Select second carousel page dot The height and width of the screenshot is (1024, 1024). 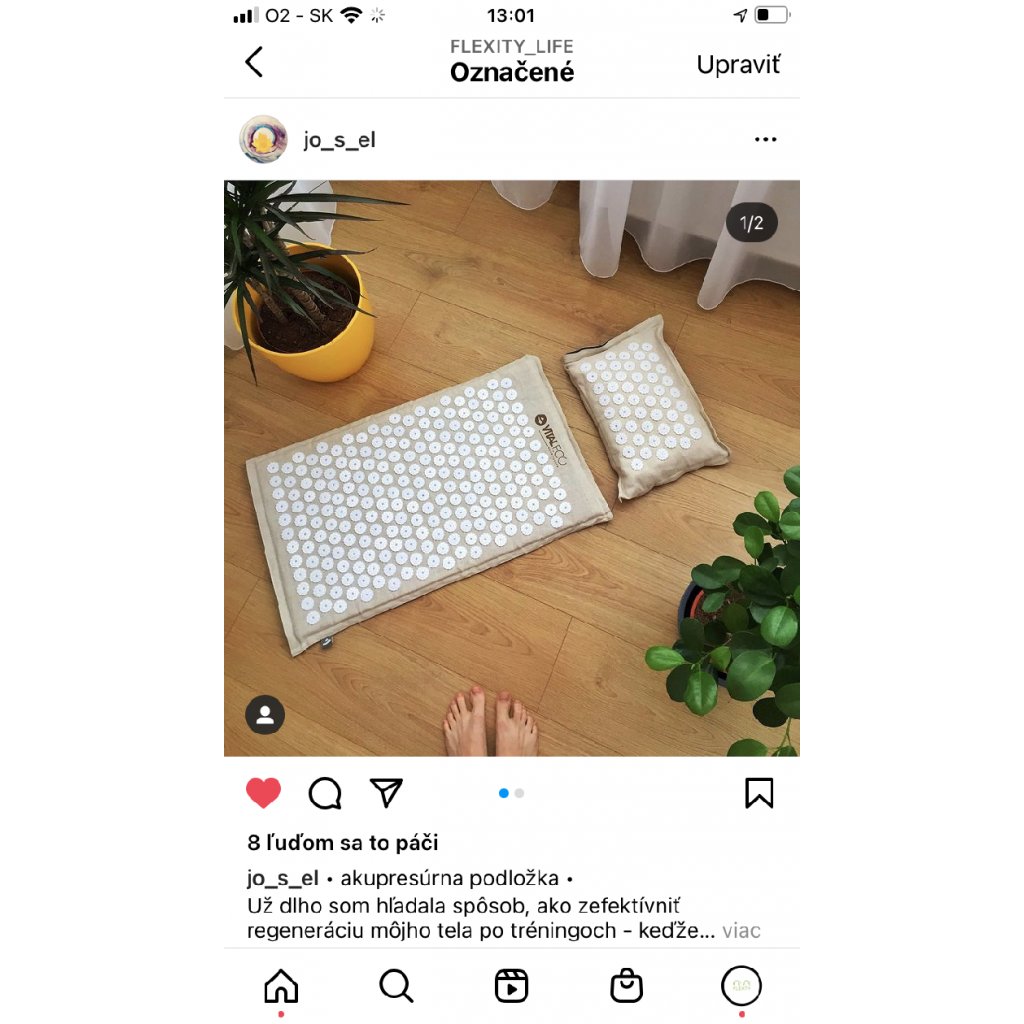(519, 793)
